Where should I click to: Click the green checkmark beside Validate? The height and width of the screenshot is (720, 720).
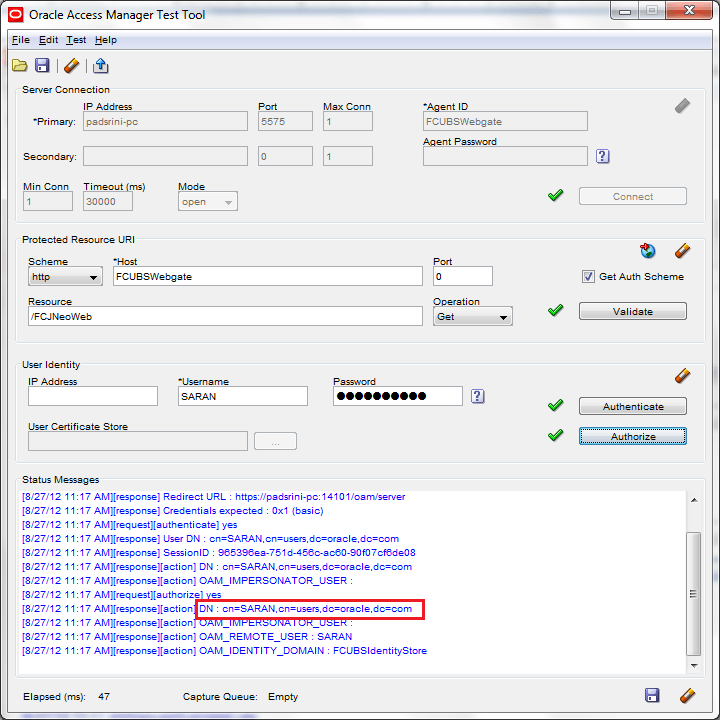click(x=555, y=310)
